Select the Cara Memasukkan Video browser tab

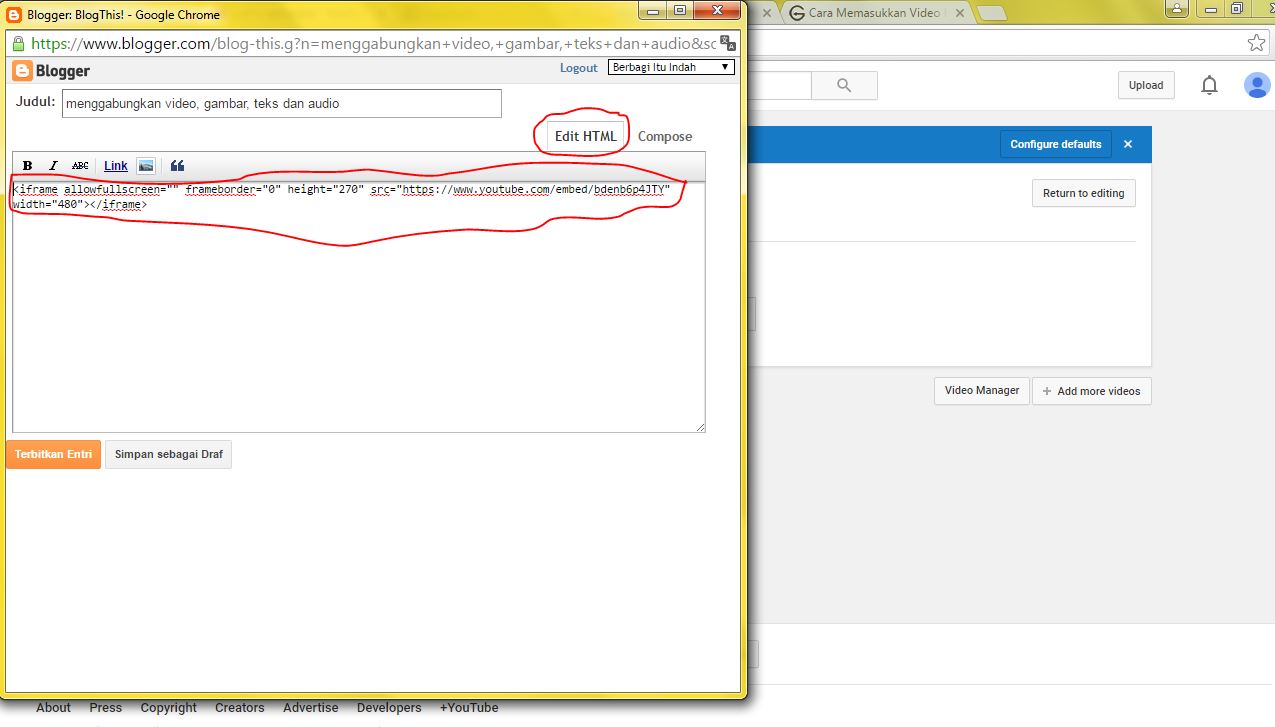[876, 13]
